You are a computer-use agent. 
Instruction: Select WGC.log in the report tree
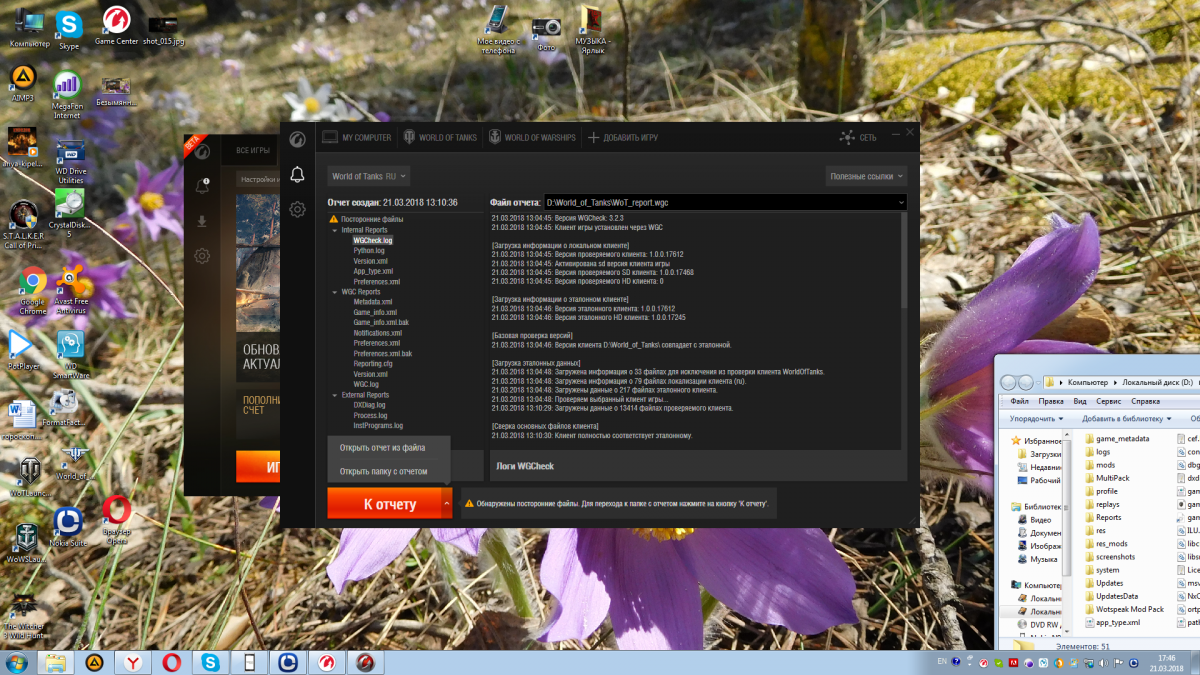click(x=366, y=384)
